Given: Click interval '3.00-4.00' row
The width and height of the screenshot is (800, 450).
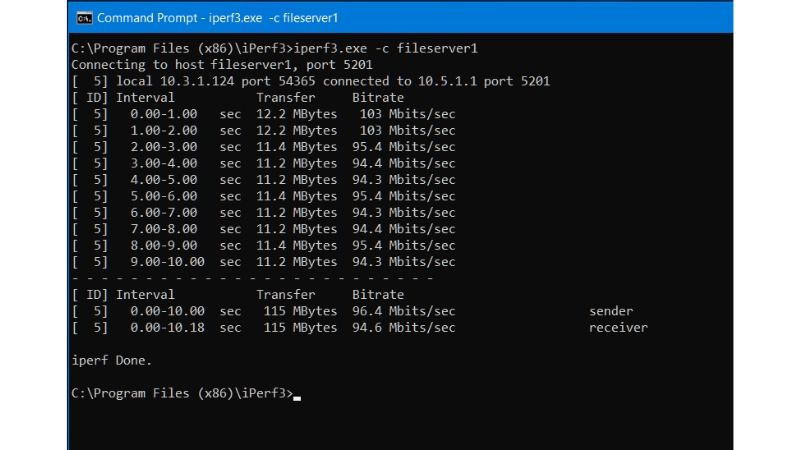Looking at the screenshot, I should [264, 163].
